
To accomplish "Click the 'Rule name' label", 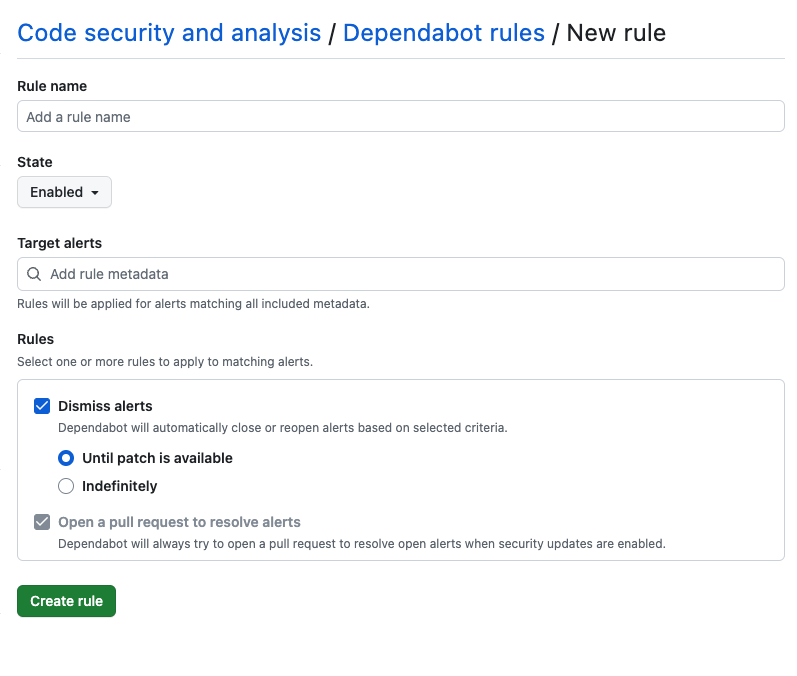I will 52,86.
